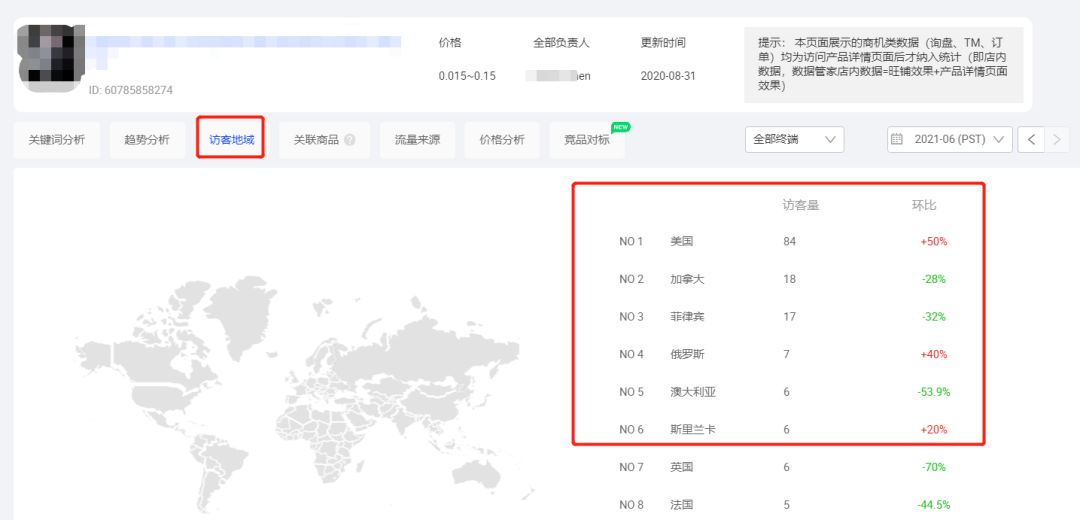Image resolution: width=1080 pixels, height=520 pixels.
Task: Click the 价格 label
Action: (450, 43)
